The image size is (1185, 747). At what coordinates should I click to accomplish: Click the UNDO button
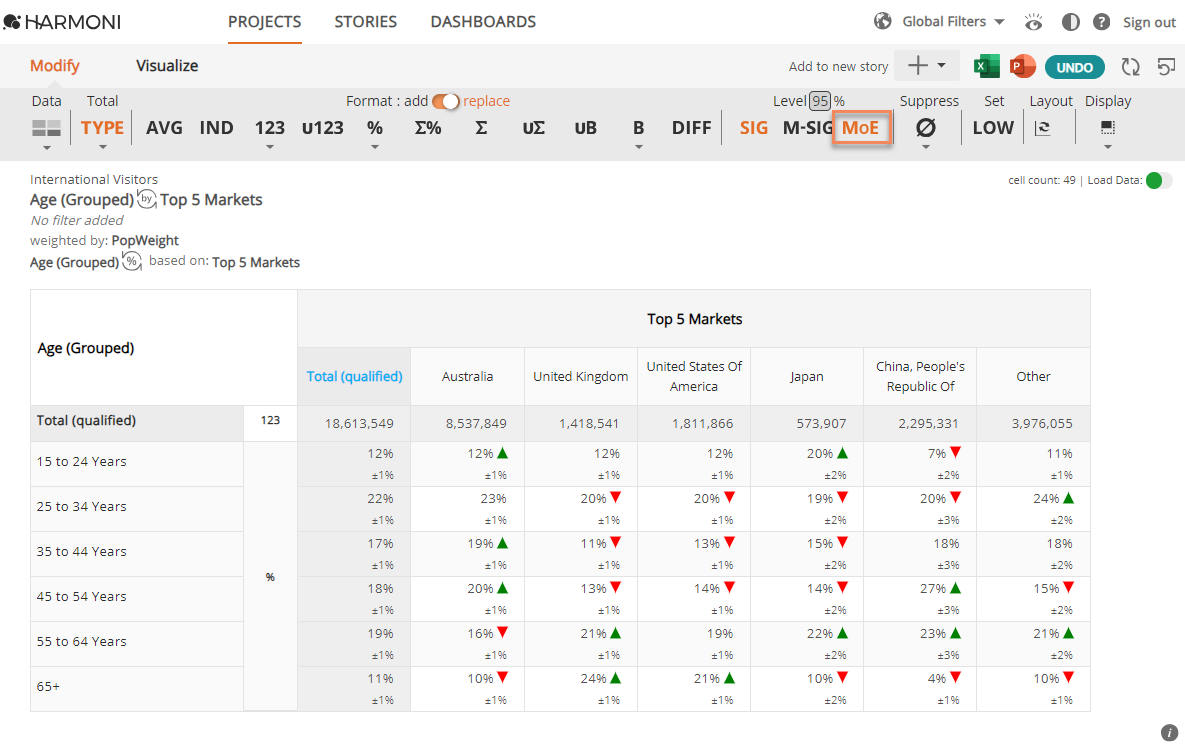[1075, 67]
